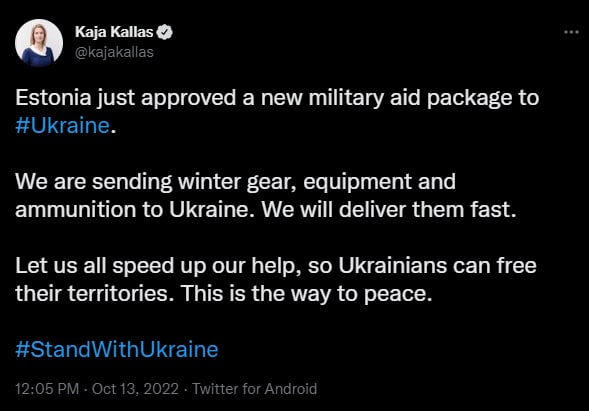Screen dimensions: 589x411
Task: Click the 'We are sending winter gear' line
Action: (x=235, y=182)
